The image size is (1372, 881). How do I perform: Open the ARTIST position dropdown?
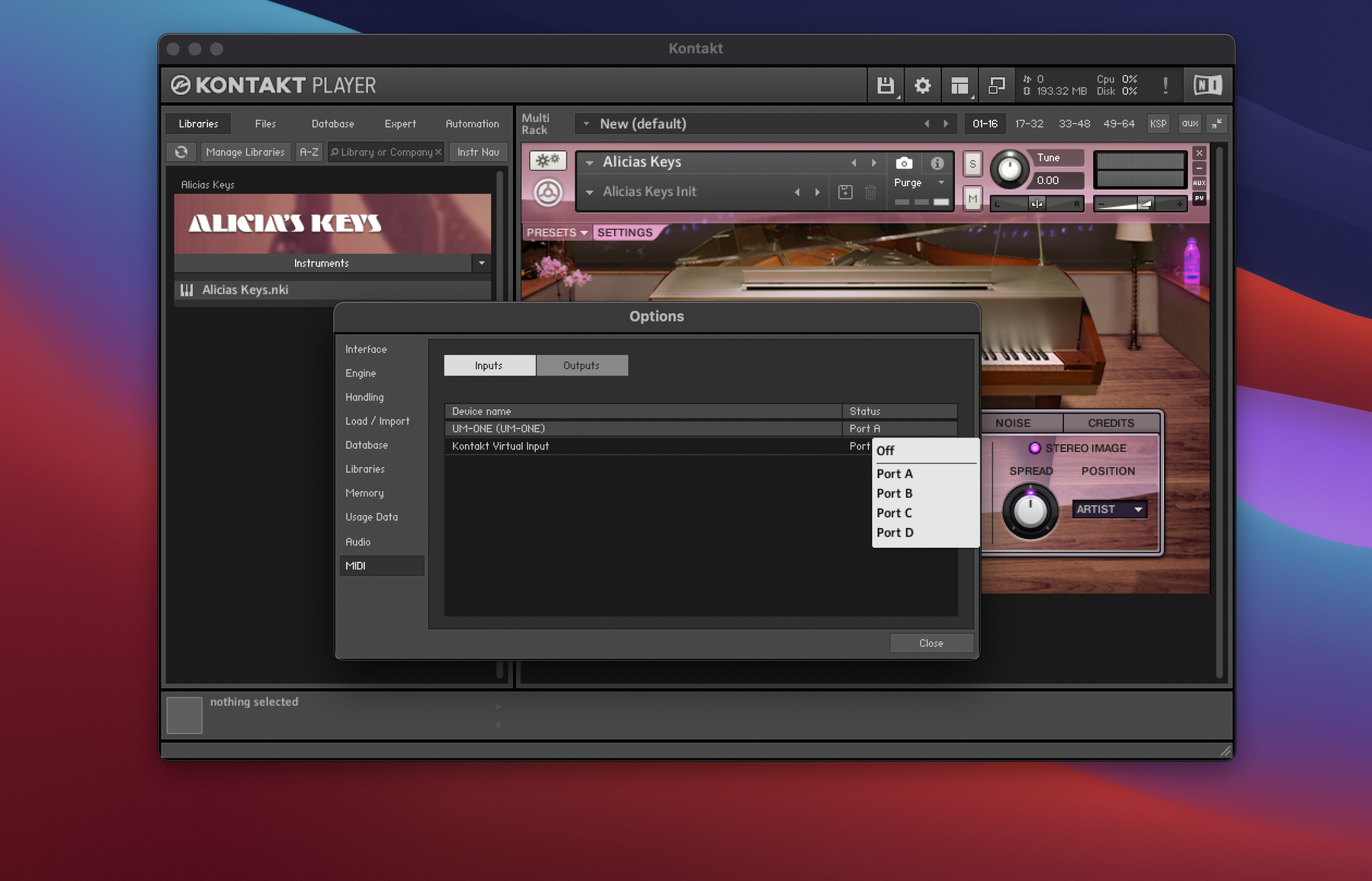tap(1109, 509)
